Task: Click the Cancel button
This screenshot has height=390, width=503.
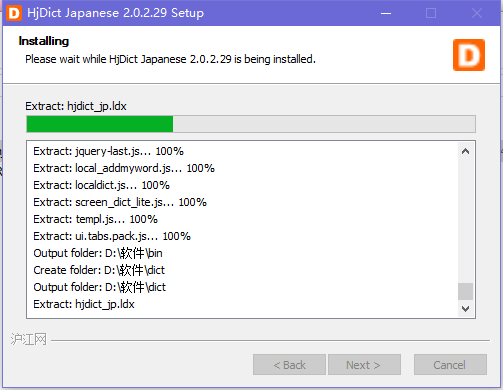Action: coord(450,365)
